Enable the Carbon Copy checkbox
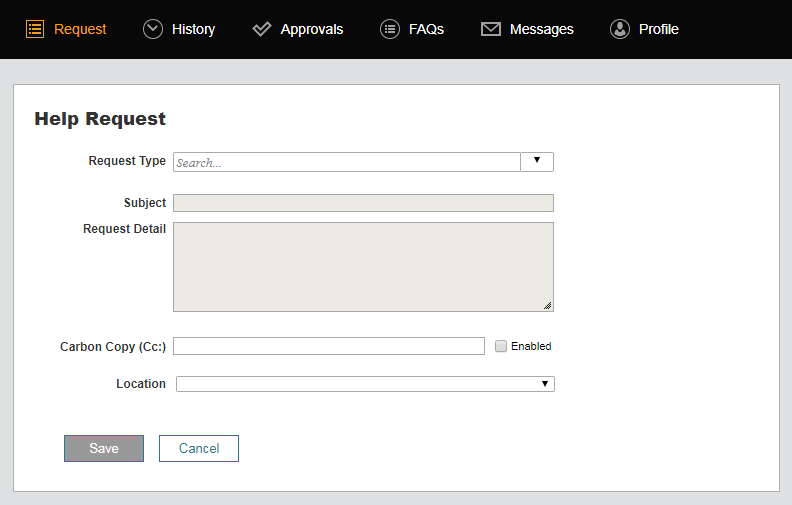792x505 pixels. pyautogui.click(x=501, y=346)
